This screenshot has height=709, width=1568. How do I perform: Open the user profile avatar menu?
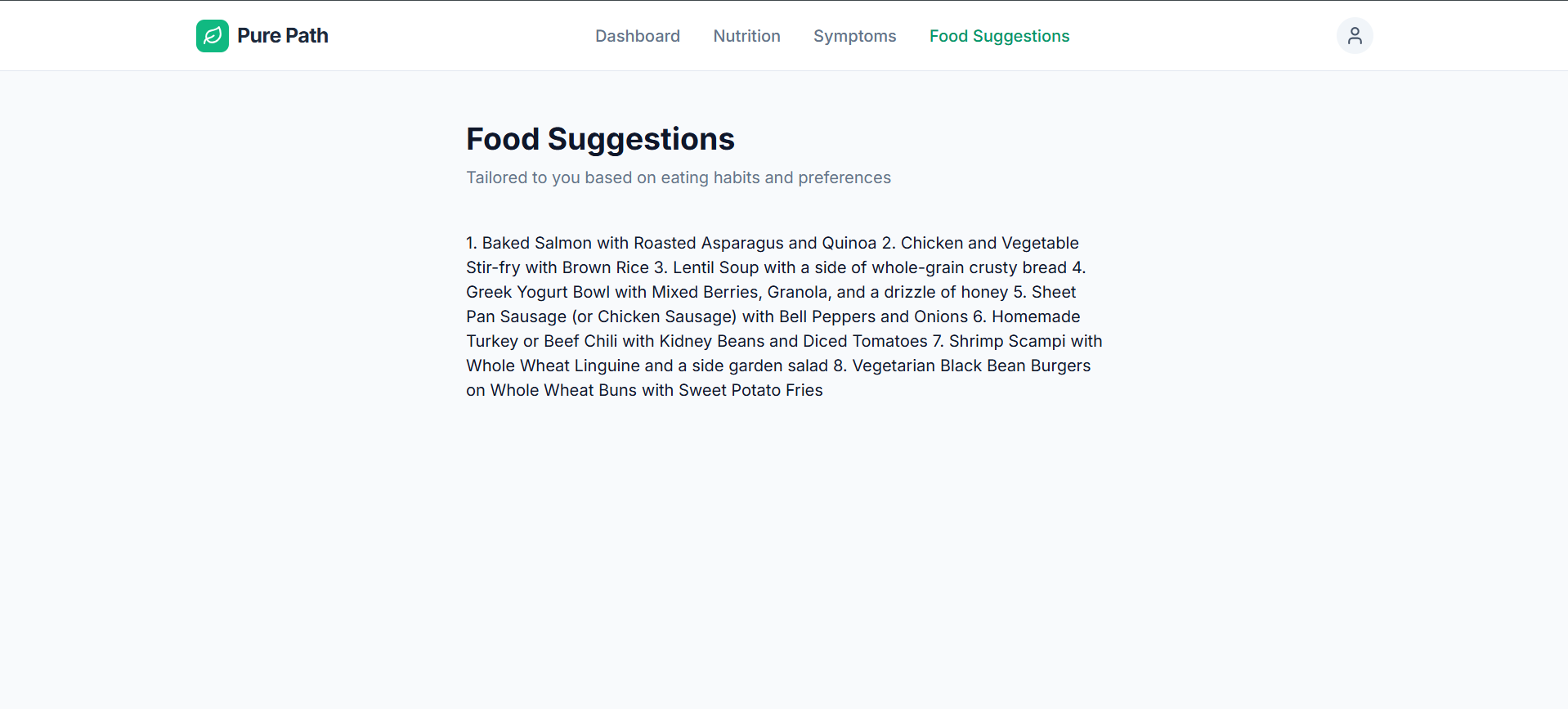1355,36
